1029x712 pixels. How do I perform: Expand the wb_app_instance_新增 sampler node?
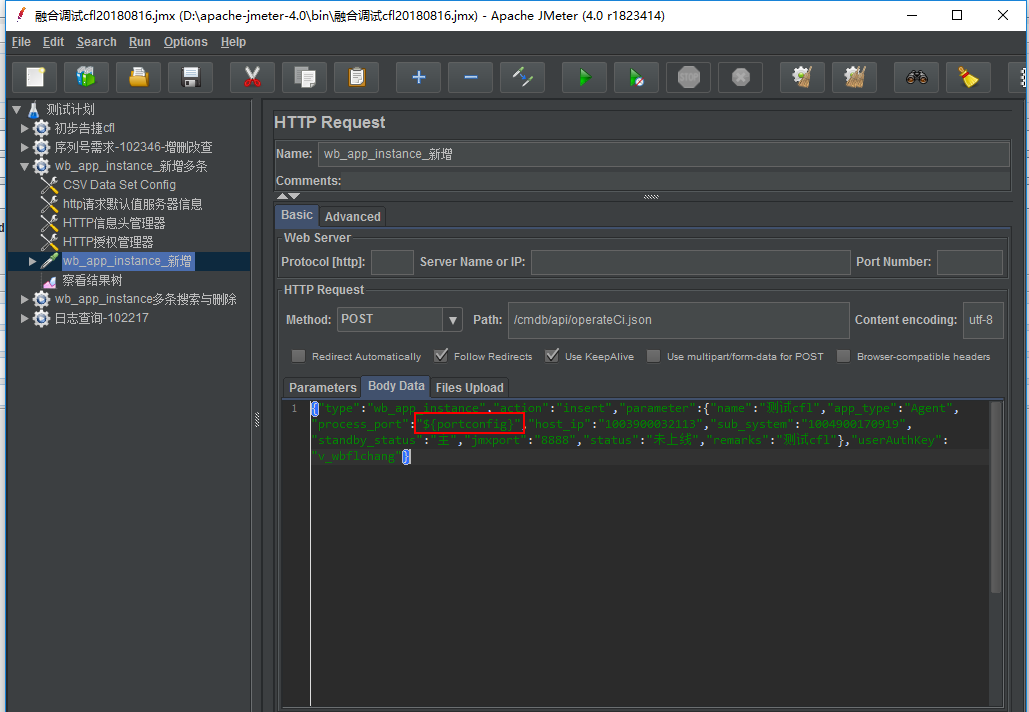pos(32,261)
